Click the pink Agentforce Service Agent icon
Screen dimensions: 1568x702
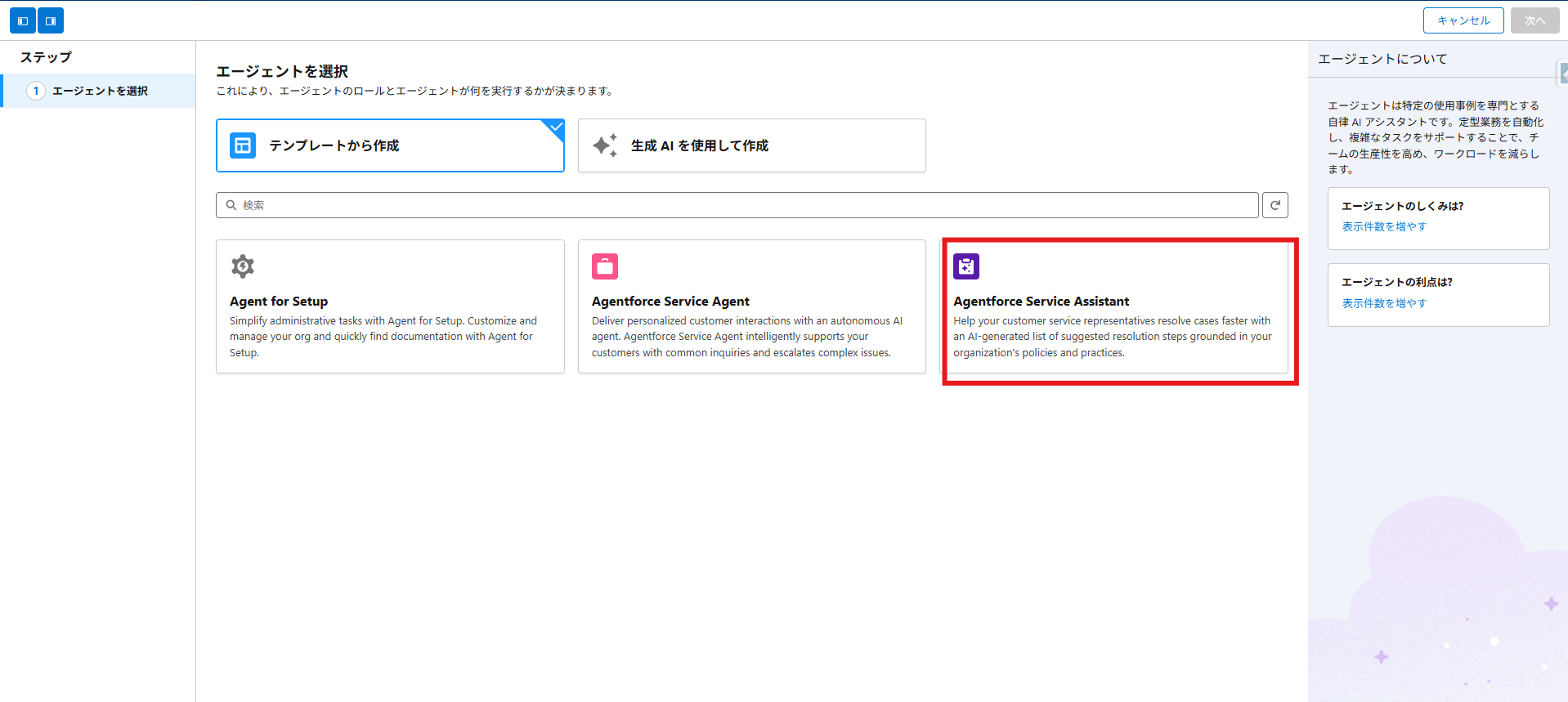(605, 266)
